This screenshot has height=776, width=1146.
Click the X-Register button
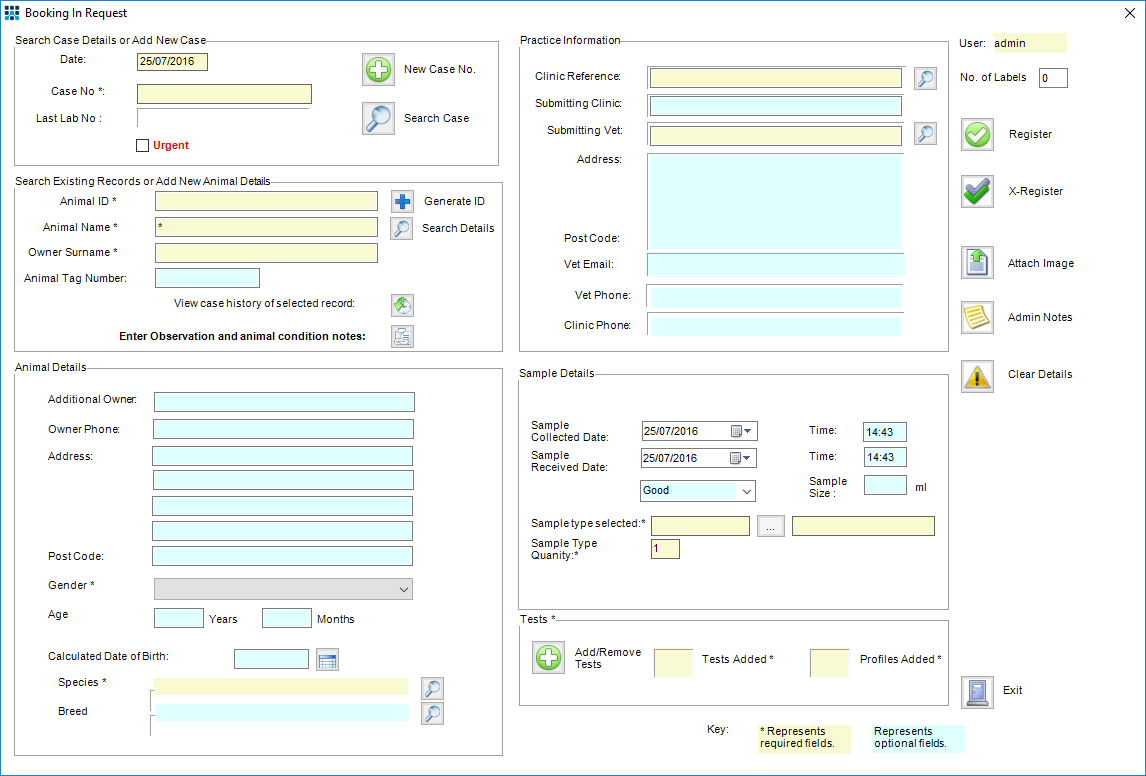[977, 191]
